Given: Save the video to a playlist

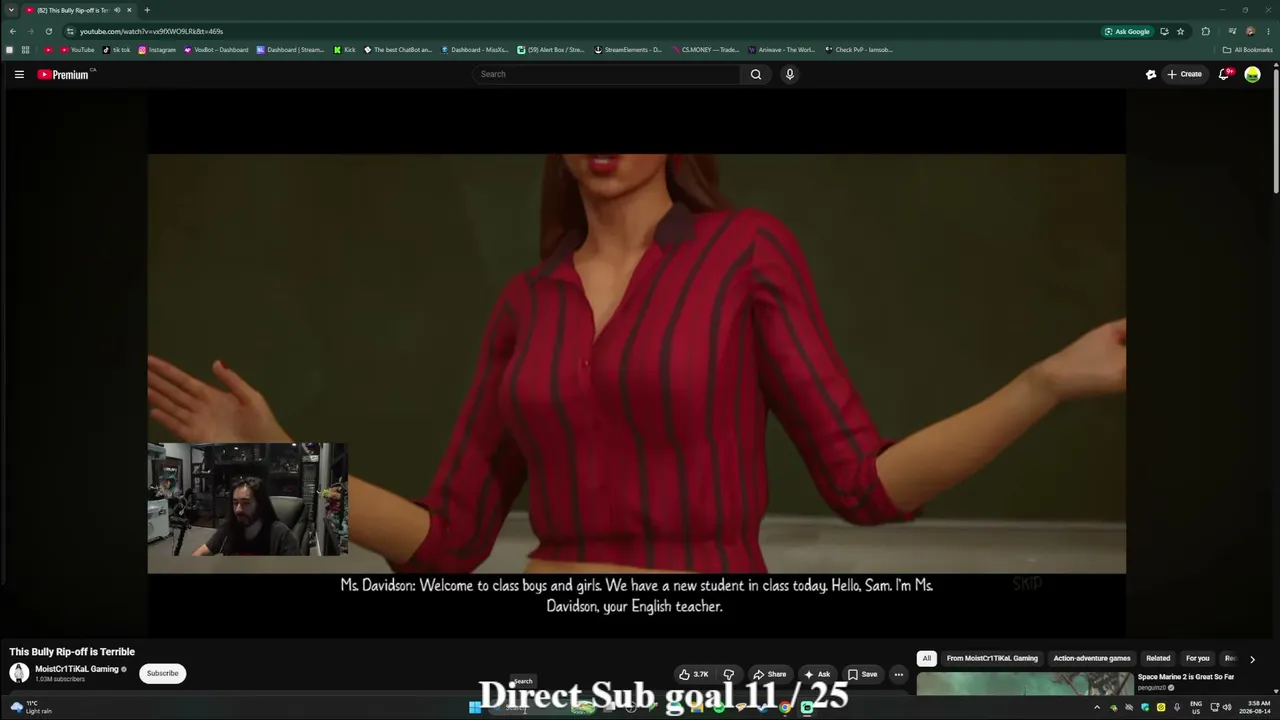Looking at the screenshot, I should (862, 674).
